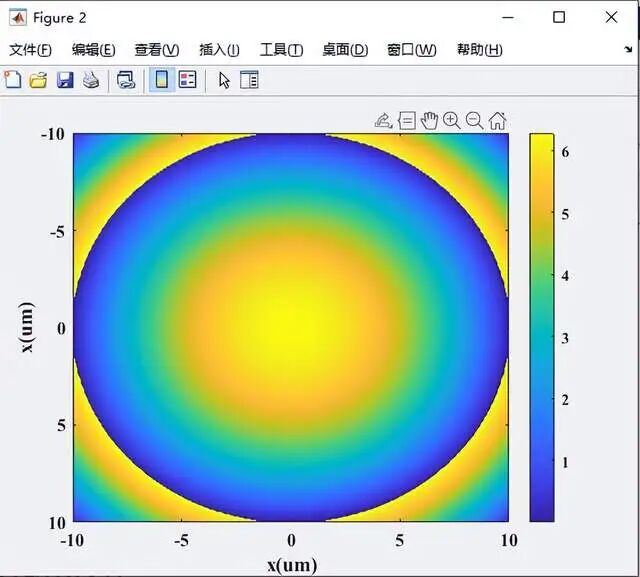Click the Open File folder icon
The height and width of the screenshot is (577, 640).
(38, 80)
